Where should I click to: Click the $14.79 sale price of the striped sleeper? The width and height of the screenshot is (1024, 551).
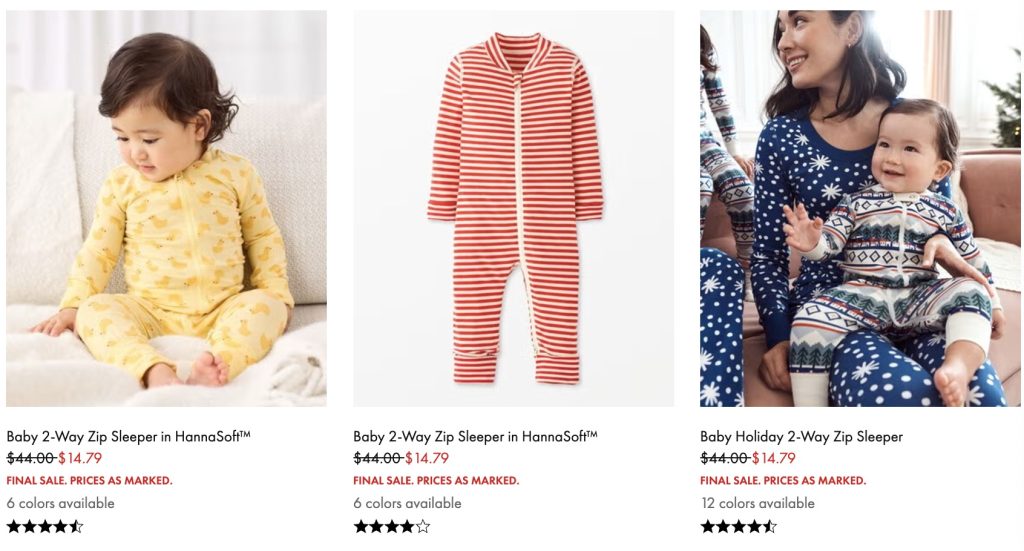pos(427,458)
